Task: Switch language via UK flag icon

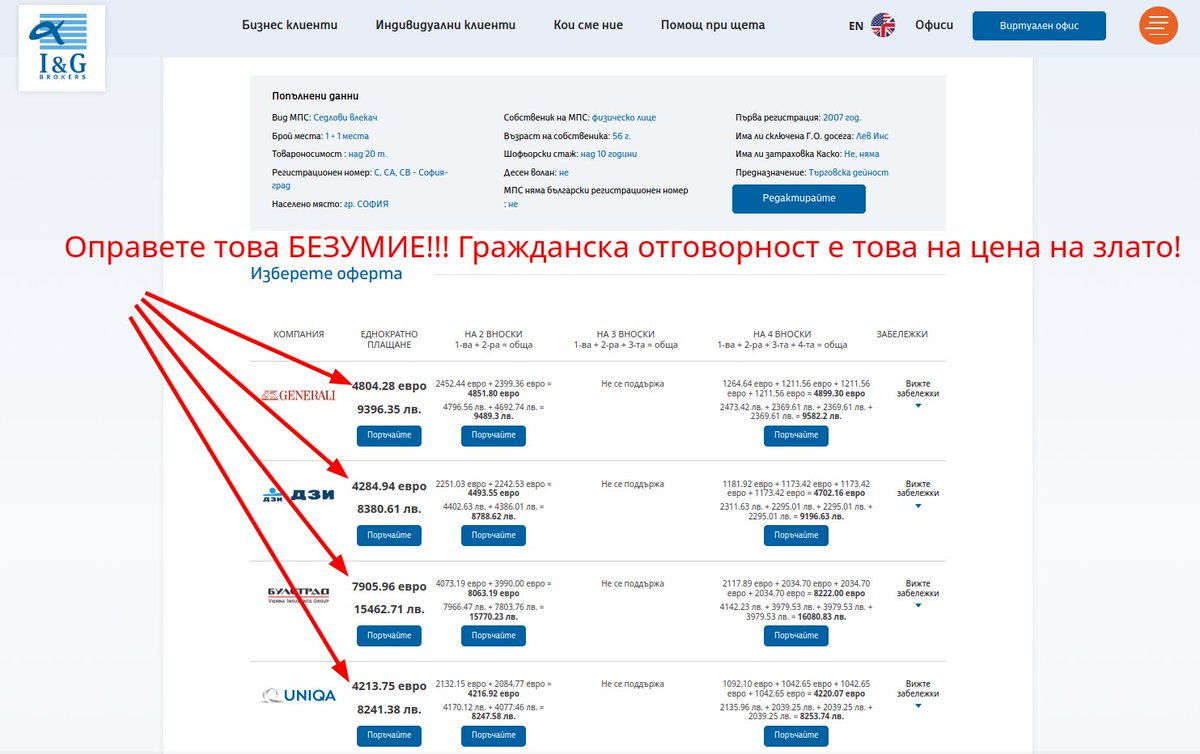Action: click(x=883, y=25)
